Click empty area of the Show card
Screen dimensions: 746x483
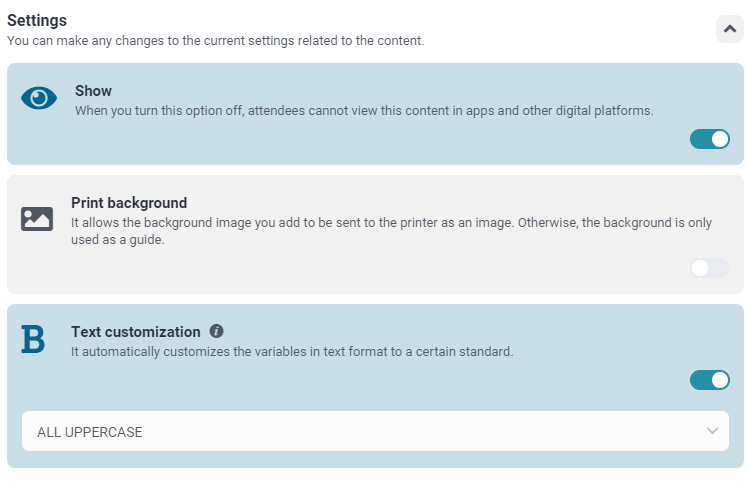tap(350, 143)
